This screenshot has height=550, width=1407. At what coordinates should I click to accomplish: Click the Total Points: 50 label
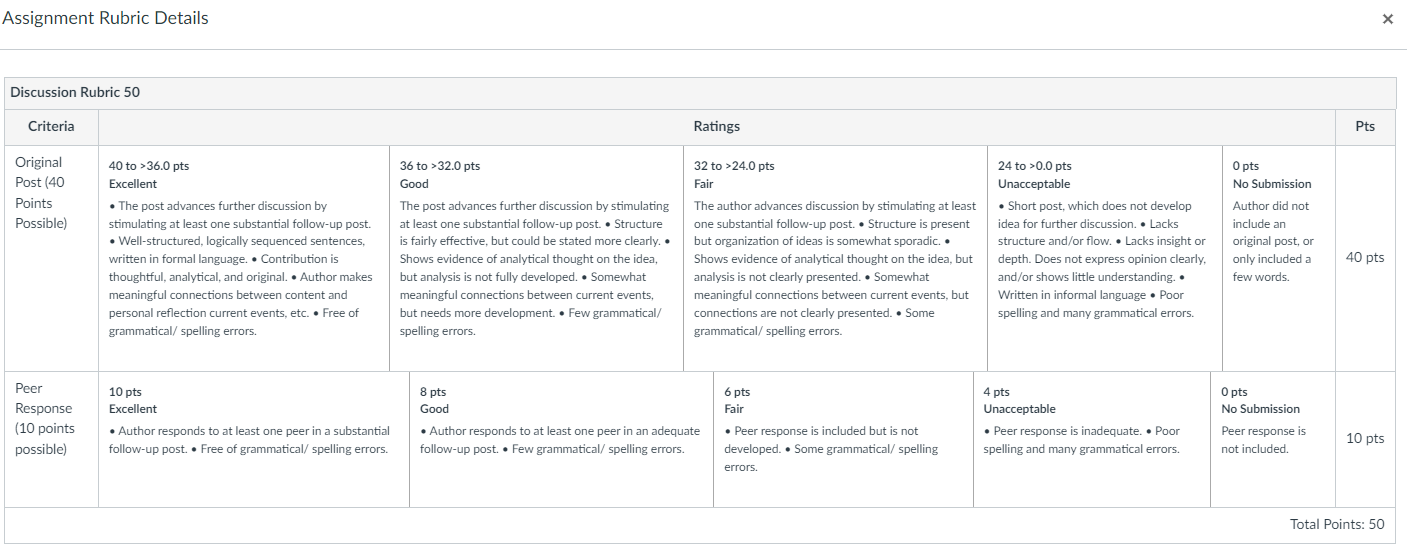[1337, 524]
